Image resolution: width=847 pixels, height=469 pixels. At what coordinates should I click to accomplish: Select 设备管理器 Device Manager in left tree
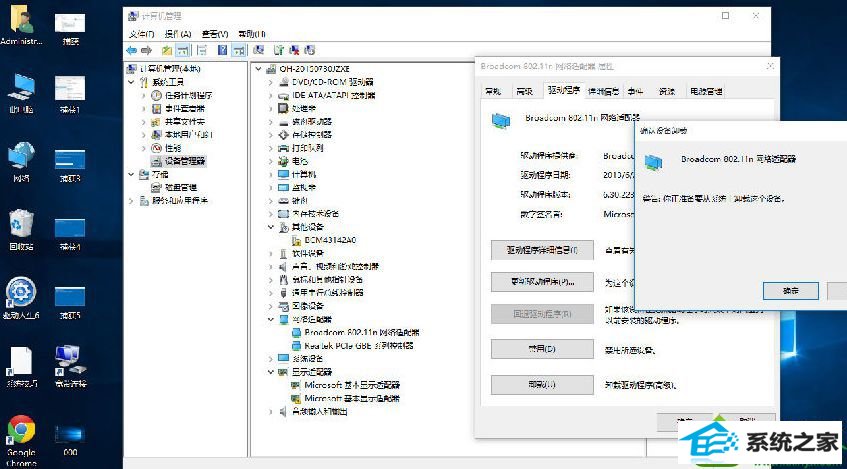tap(185, 161)
